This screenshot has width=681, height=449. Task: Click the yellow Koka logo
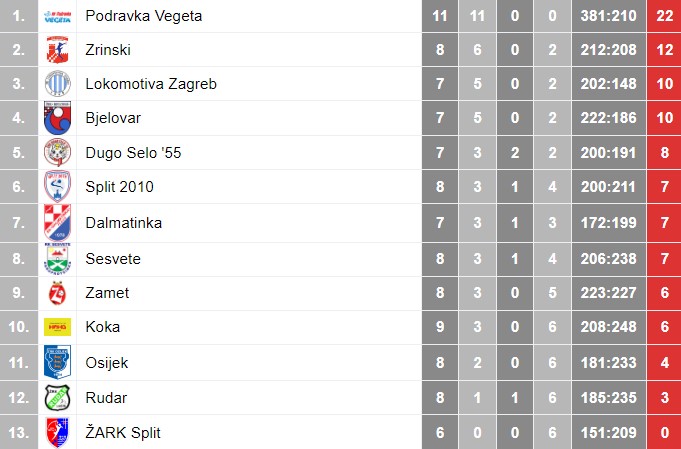coord(57,327)
